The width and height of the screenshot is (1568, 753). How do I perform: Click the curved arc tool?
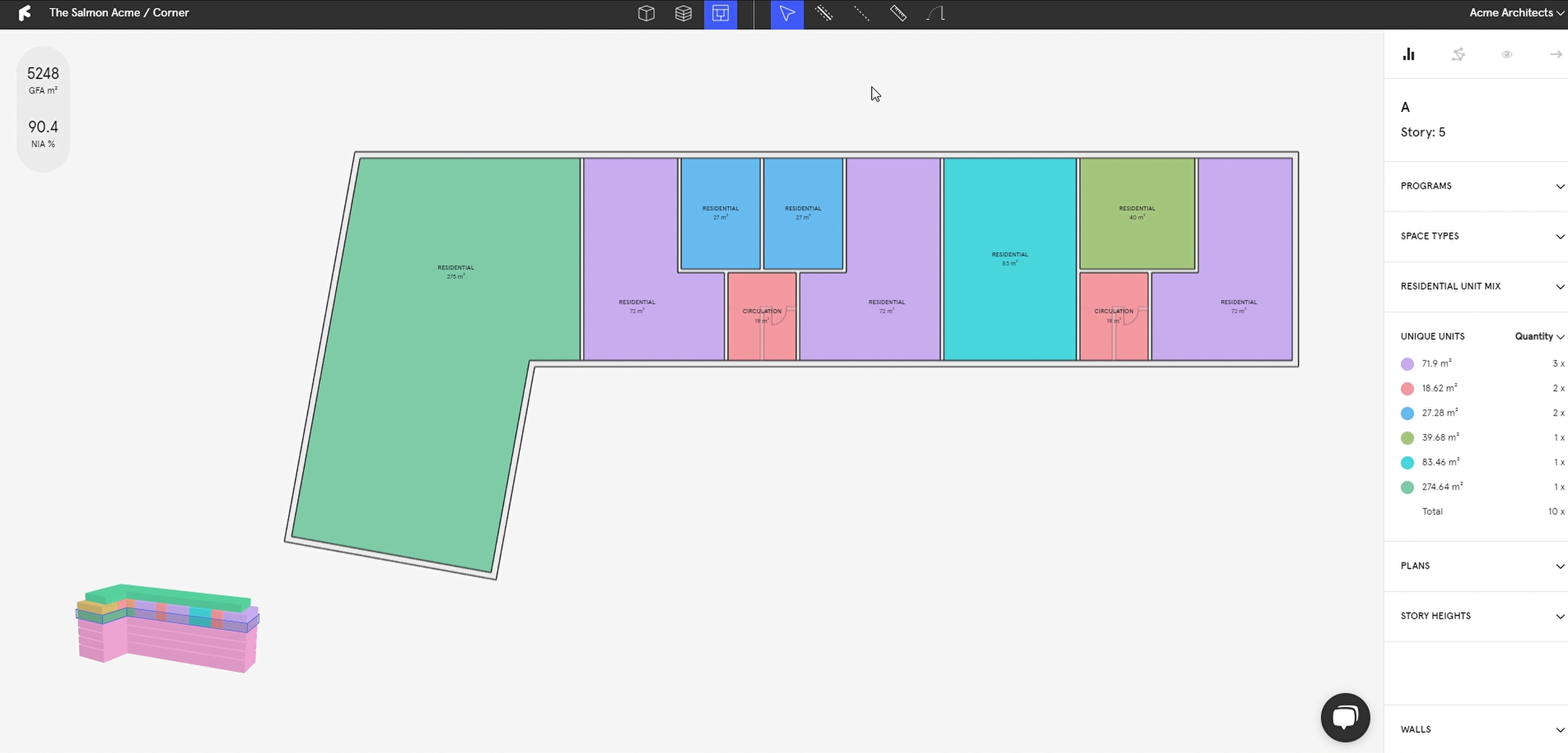936,14
